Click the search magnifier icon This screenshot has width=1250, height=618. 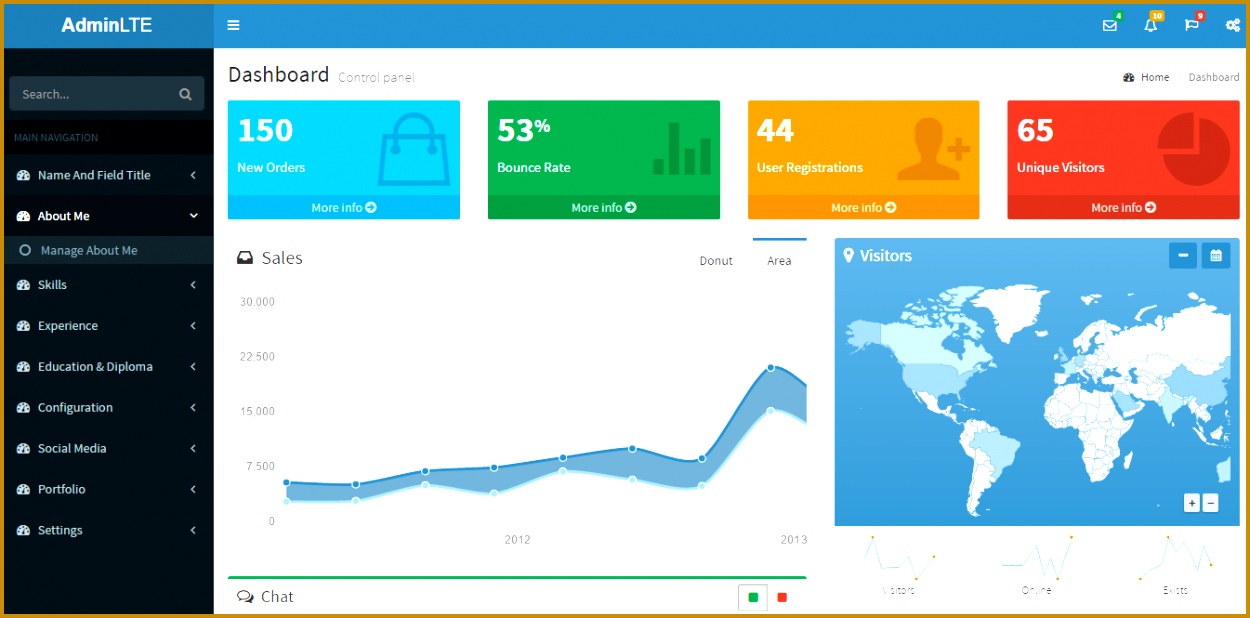(185, 93)
